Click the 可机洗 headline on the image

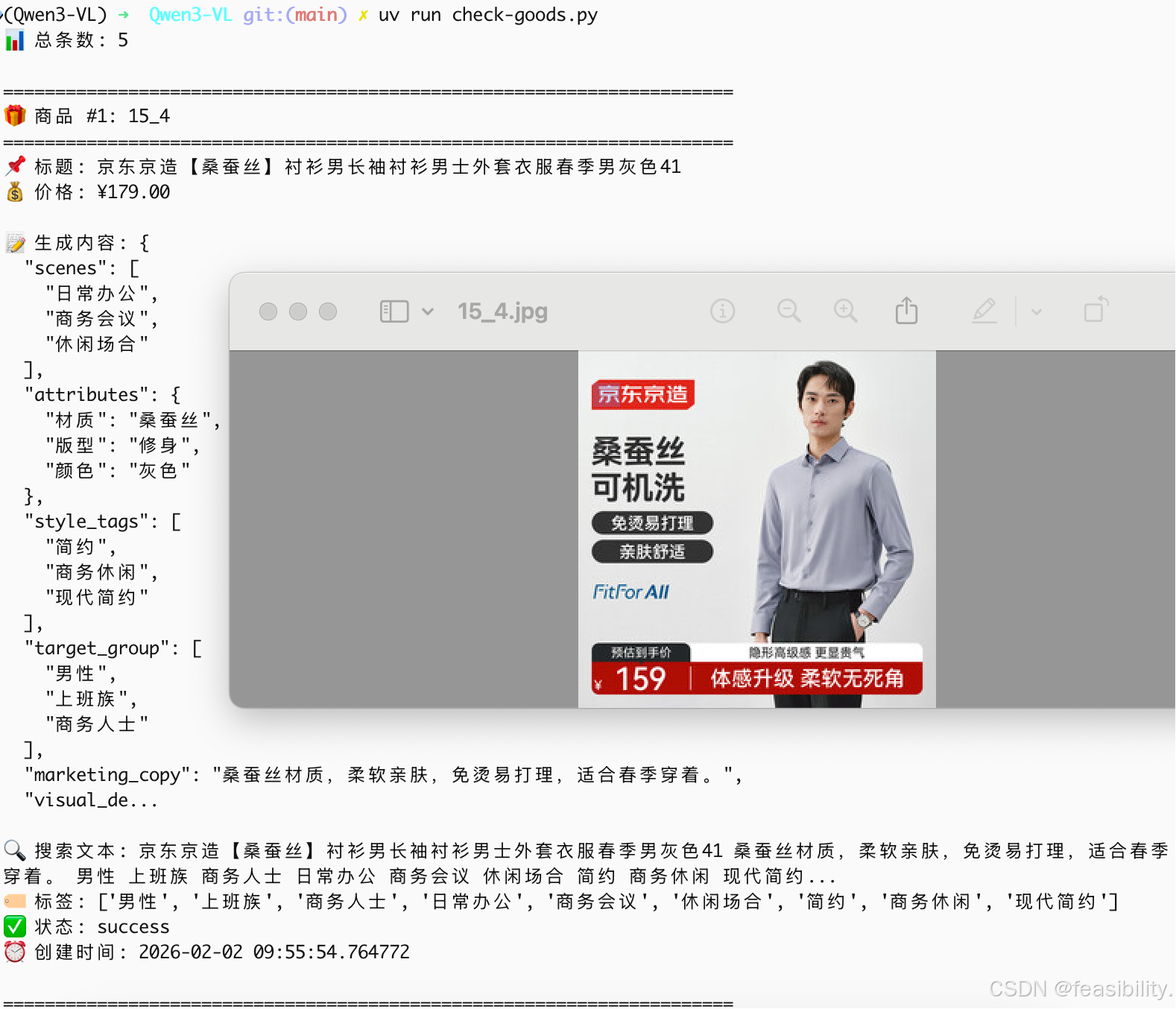pyautogui.click(x=639, y=488)
